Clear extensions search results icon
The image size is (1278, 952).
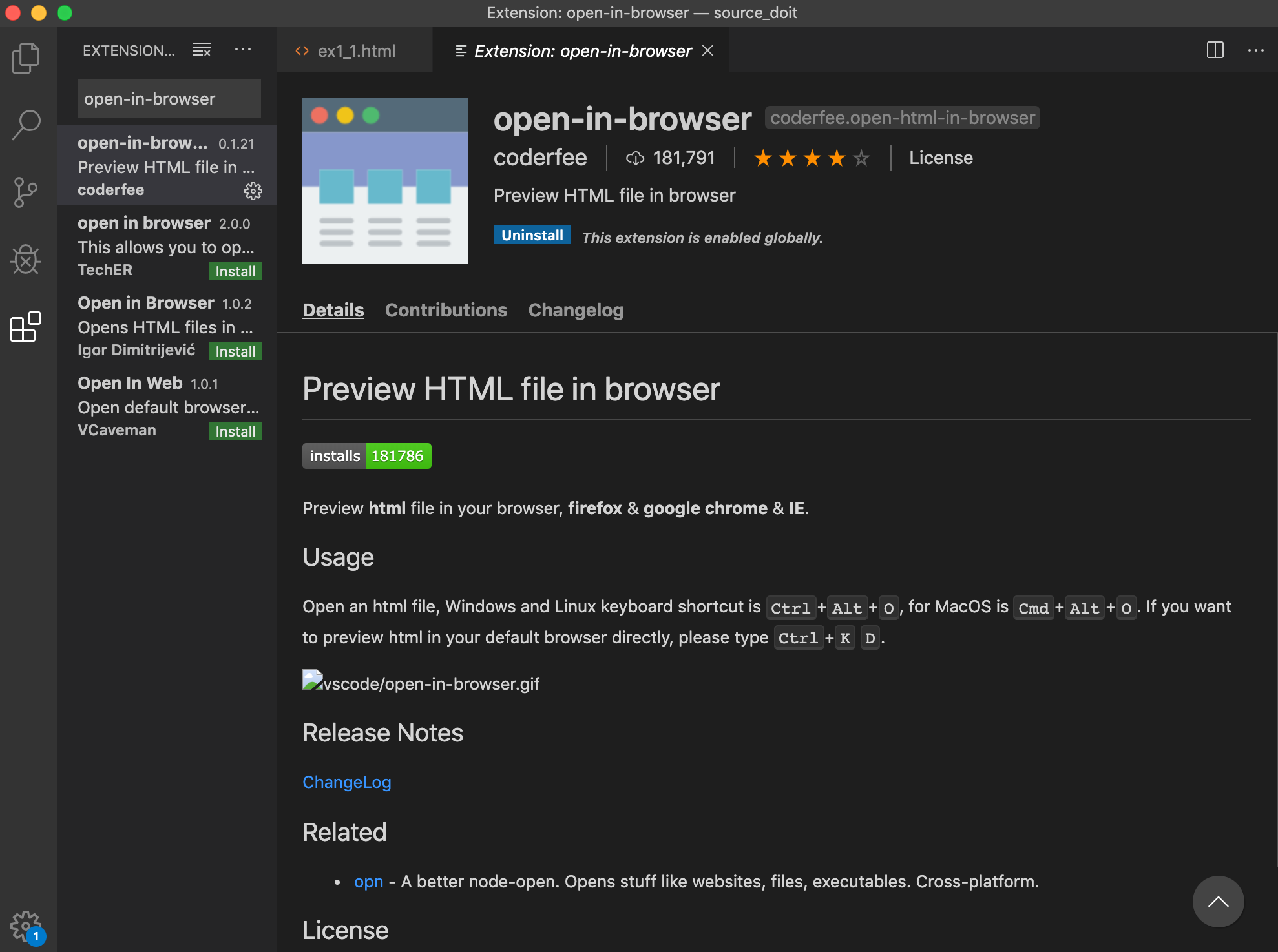[x=202, y=50]
